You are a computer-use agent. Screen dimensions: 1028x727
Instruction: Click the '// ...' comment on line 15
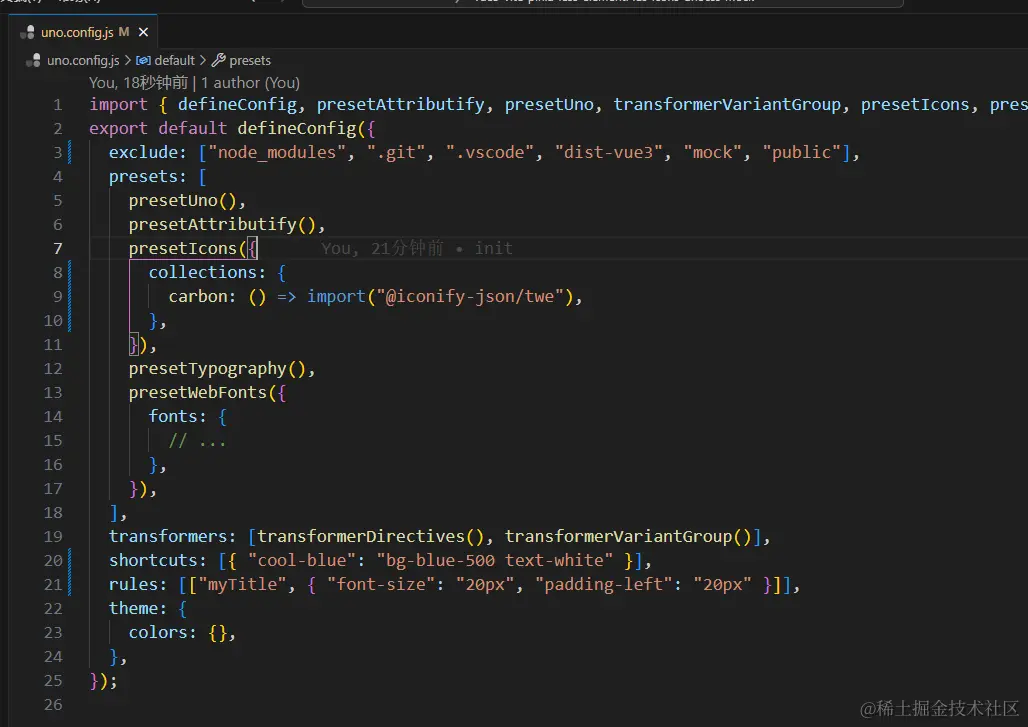pos(197,441)
